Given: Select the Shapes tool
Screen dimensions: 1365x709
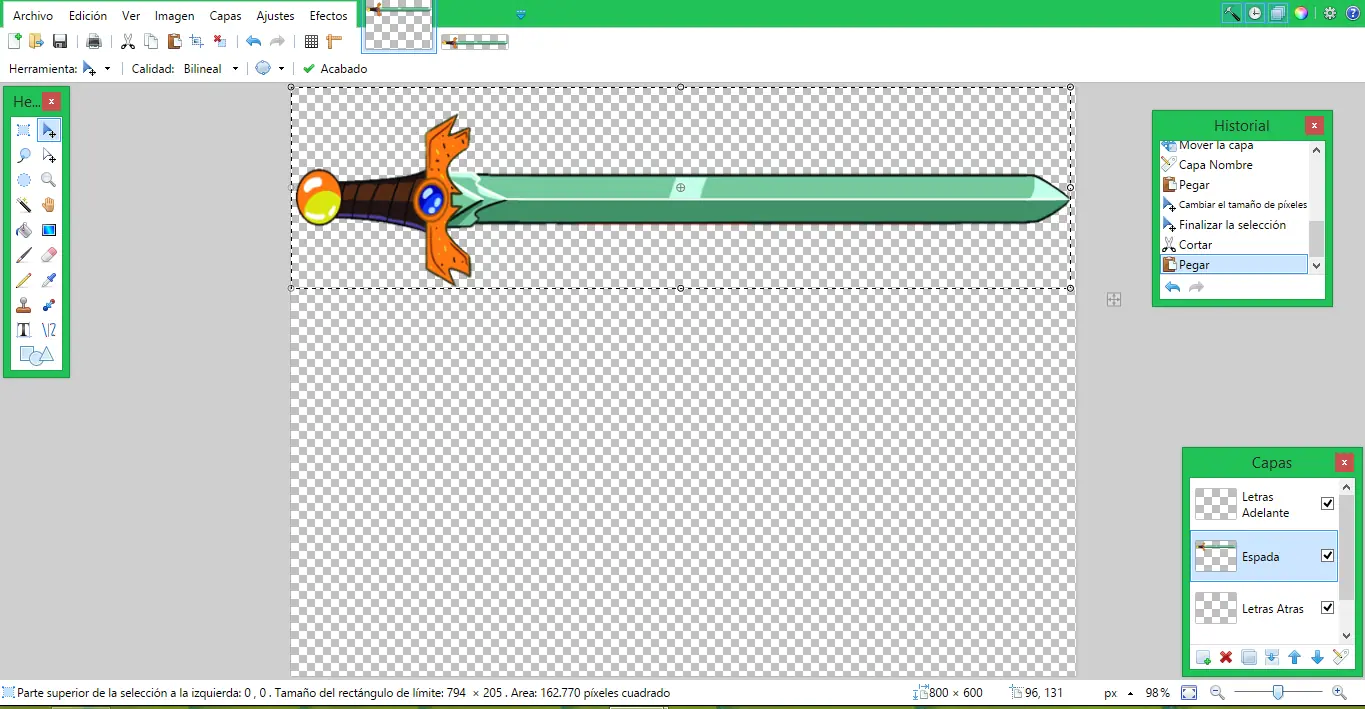Looking at the screenshot, I should [x=37, y=355].
